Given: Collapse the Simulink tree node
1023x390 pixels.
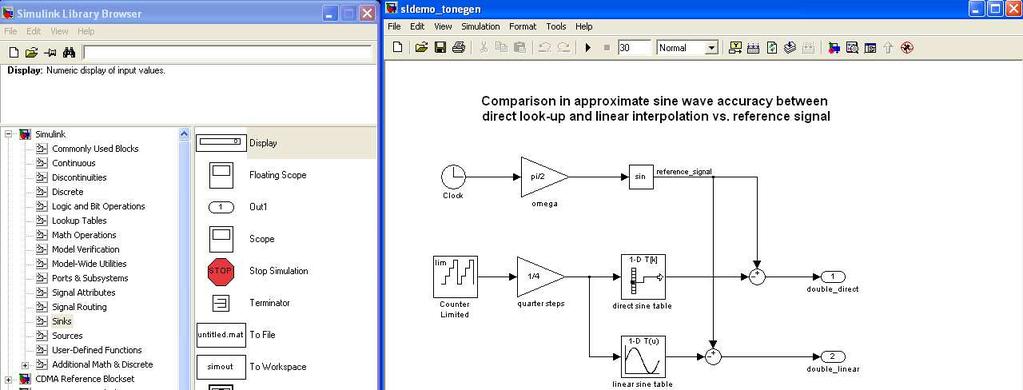Looking at the screenshot, I should coord(8,134).
